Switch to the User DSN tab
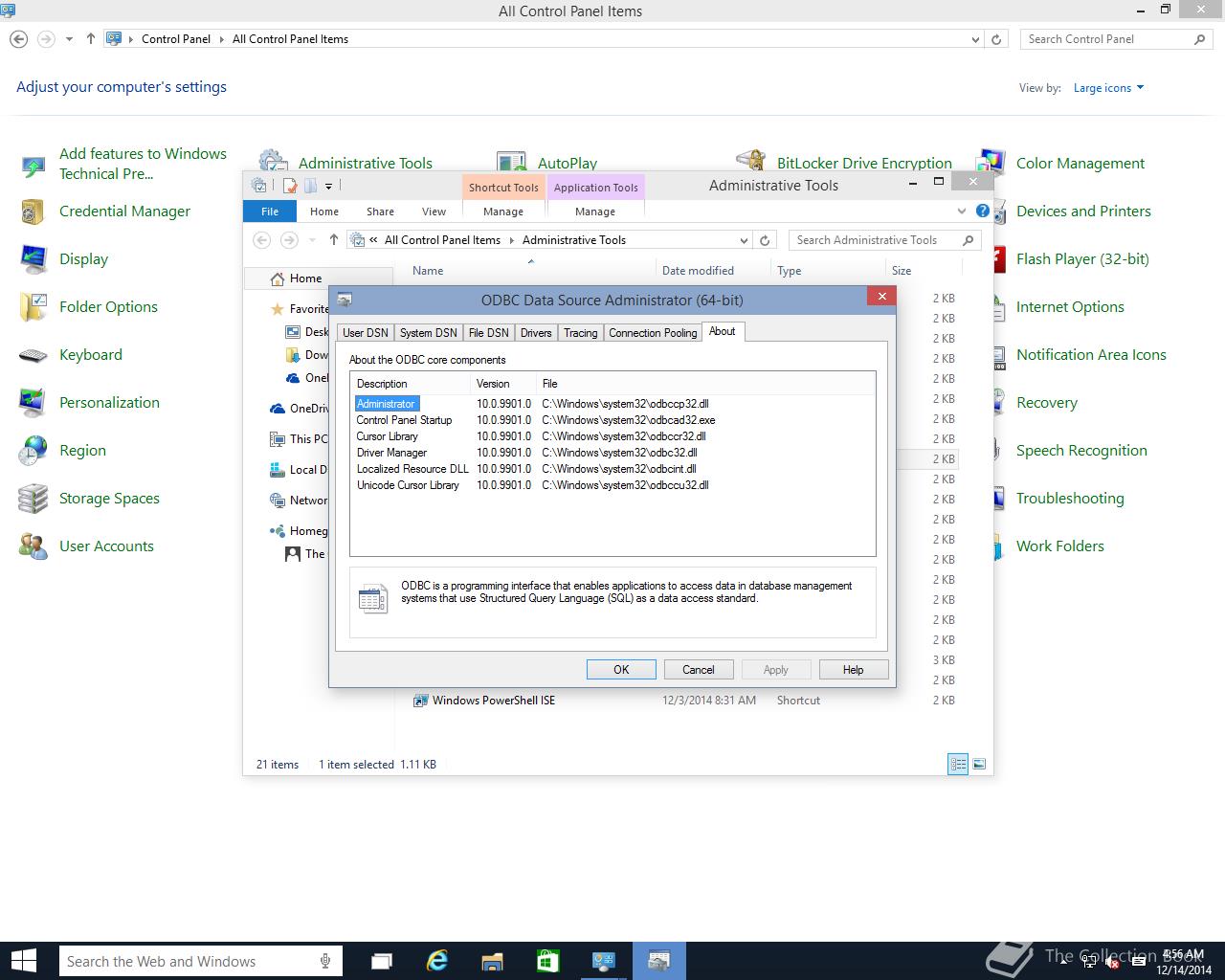The image size is (1225, 980). pyautogui.click(x=366, y=332)
